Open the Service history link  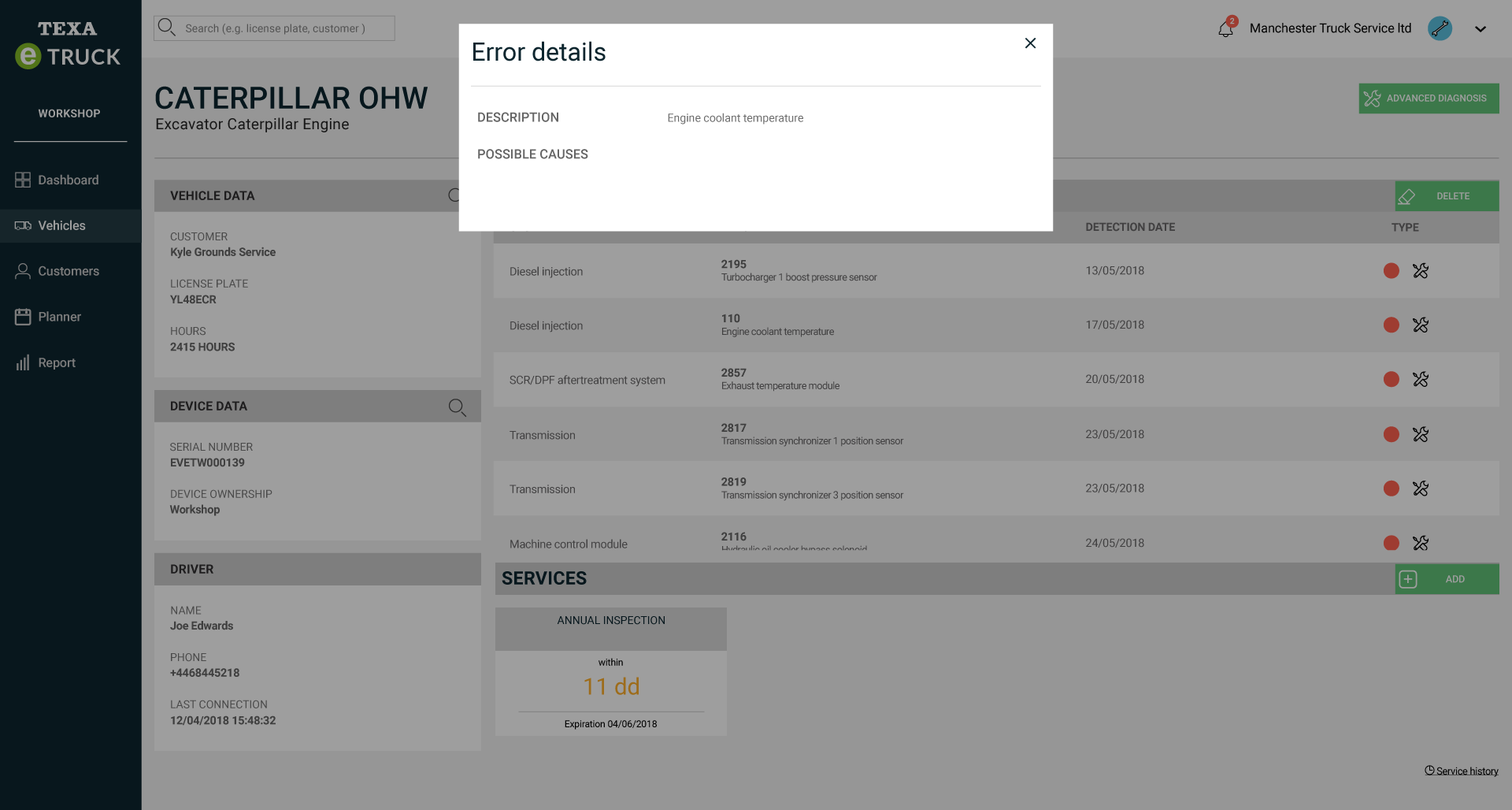[x=1462, y=771]
